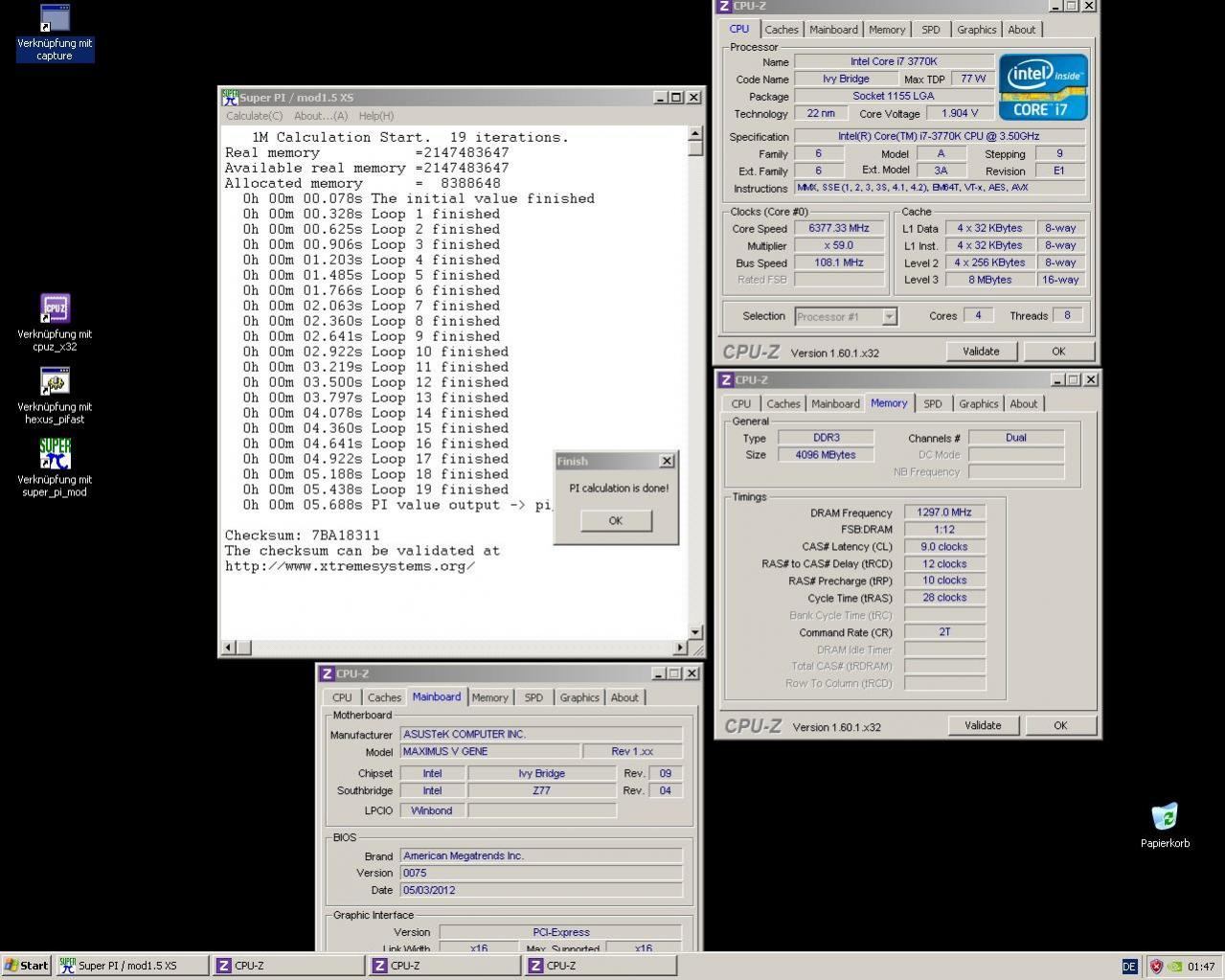Switch to Graphics tab in Memory CPU-Z window

978,404
